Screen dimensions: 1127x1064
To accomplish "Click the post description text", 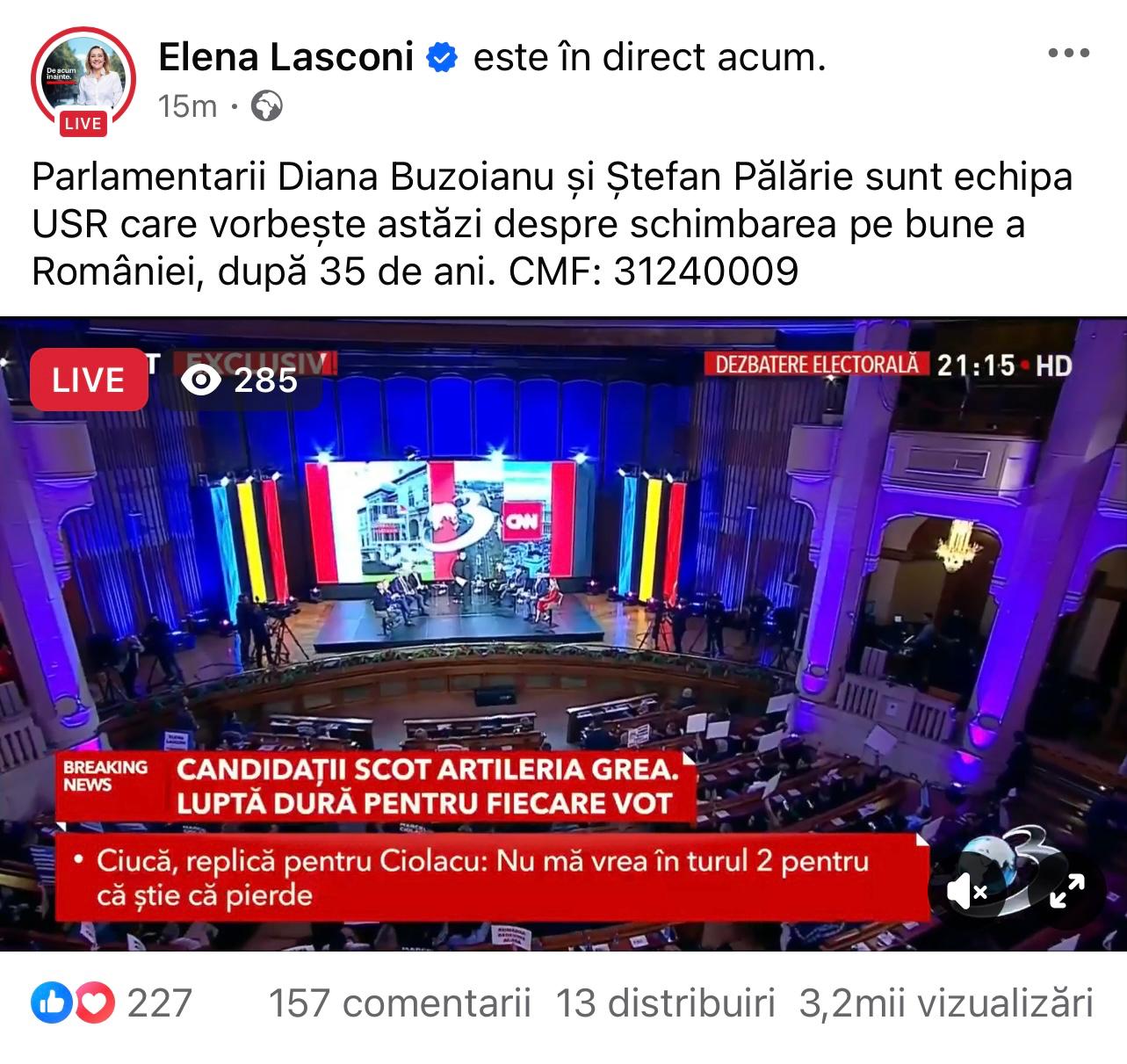I will click(552, 225).
